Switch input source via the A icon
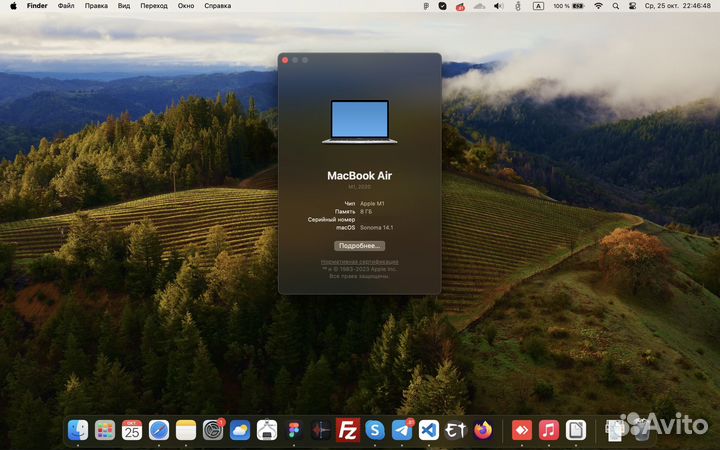 coord(538,6)
